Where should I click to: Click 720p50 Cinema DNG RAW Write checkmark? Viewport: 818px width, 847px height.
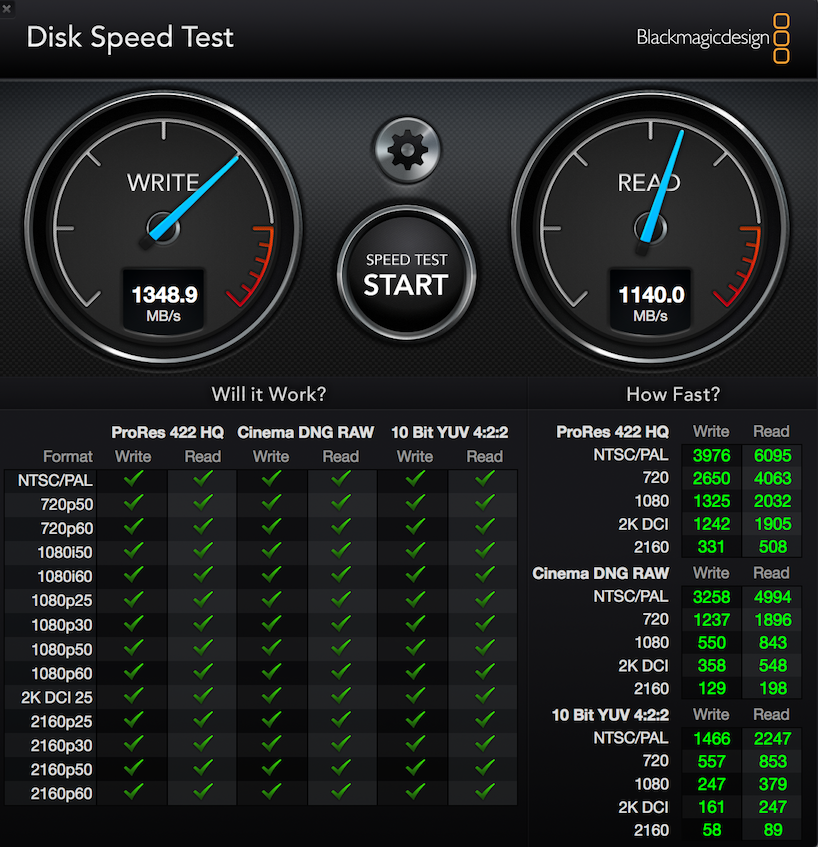point(271,503)
